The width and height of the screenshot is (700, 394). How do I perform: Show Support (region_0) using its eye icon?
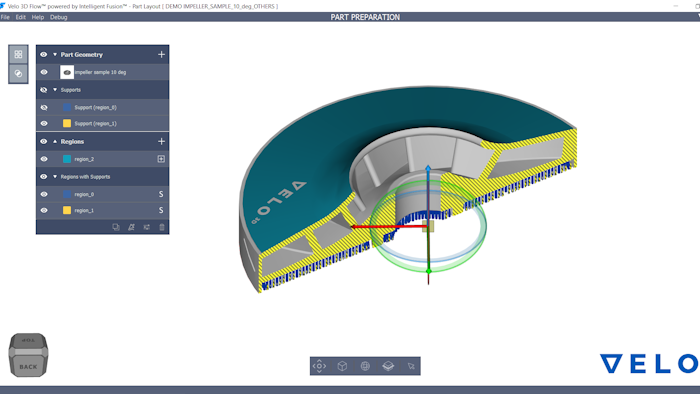pyautogui.click(x=44, y=107)
